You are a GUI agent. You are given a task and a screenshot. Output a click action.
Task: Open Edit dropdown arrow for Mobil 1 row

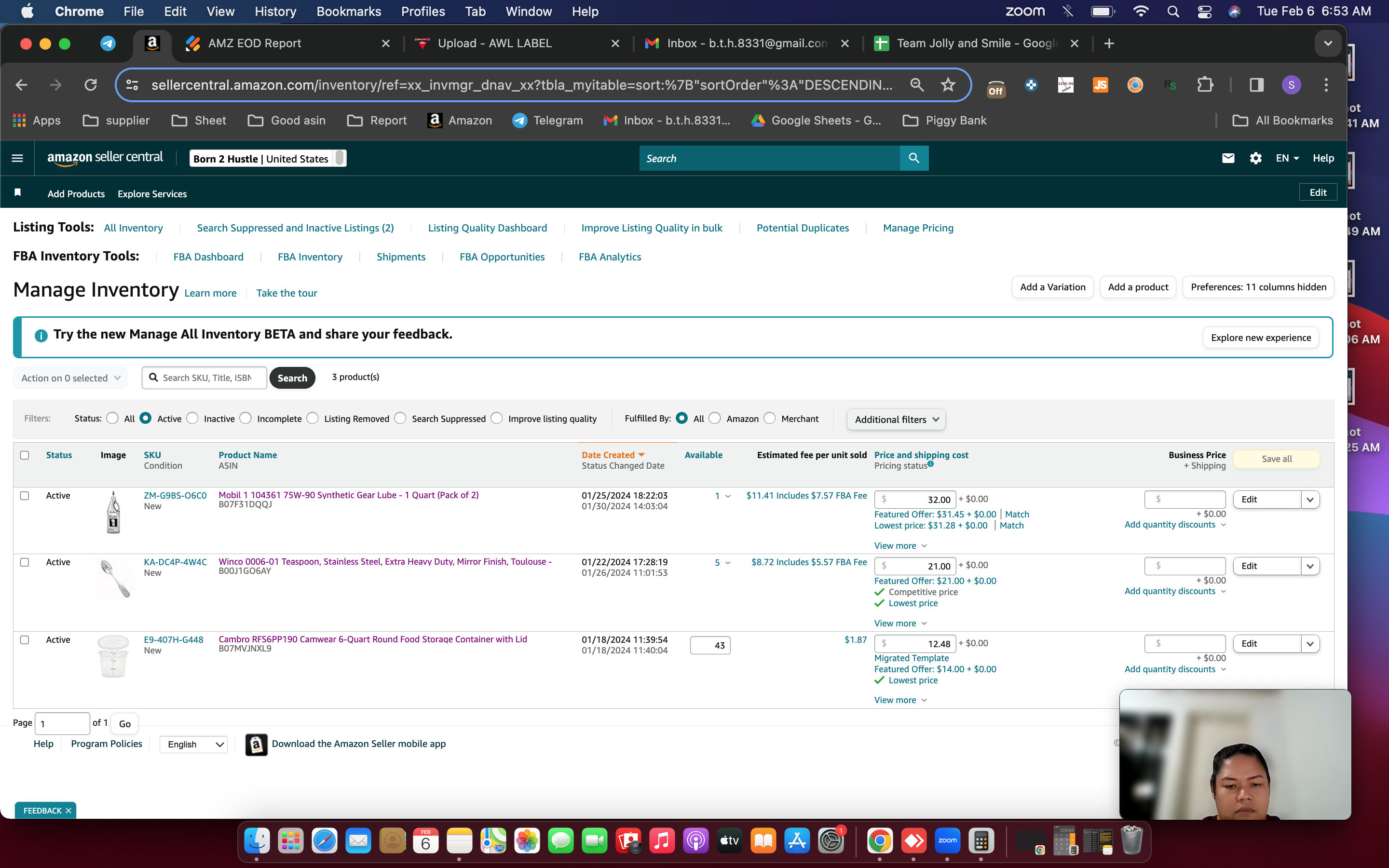pos(1310,500)
